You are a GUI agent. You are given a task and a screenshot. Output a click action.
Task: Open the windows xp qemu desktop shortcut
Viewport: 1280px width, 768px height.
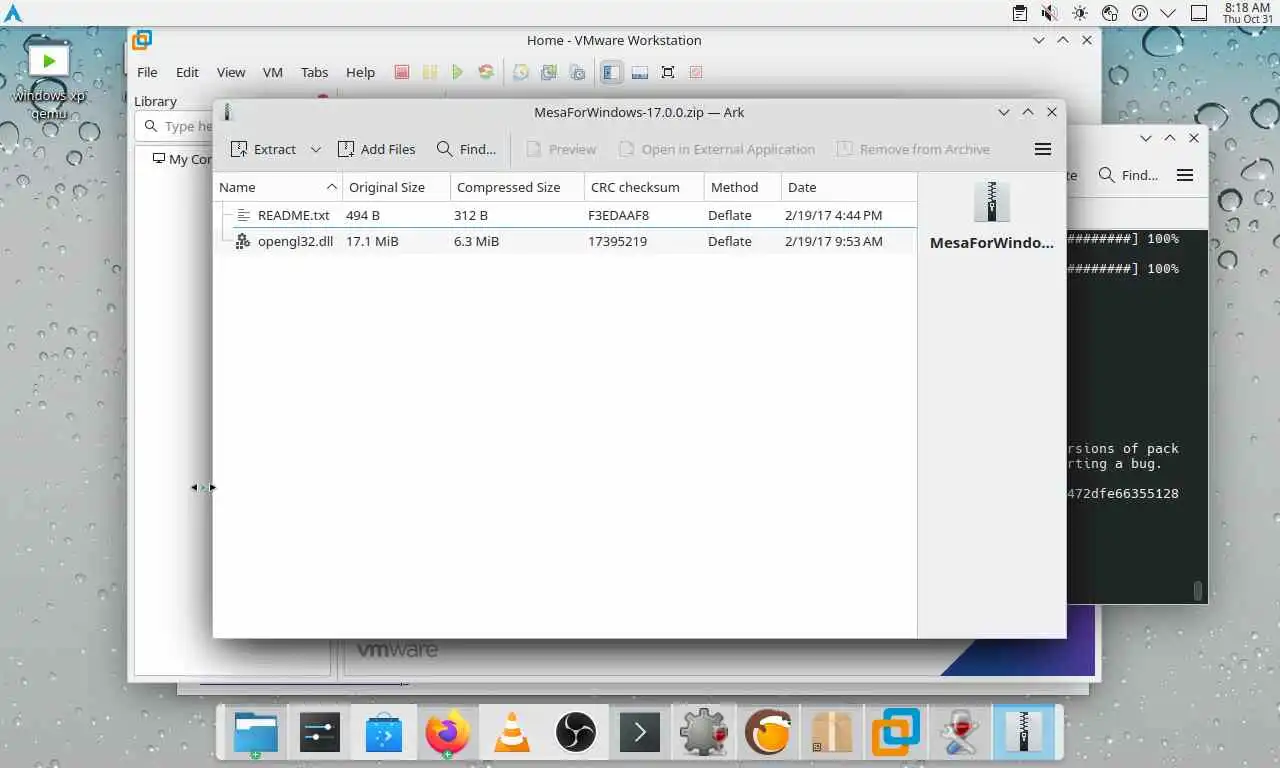48,80
